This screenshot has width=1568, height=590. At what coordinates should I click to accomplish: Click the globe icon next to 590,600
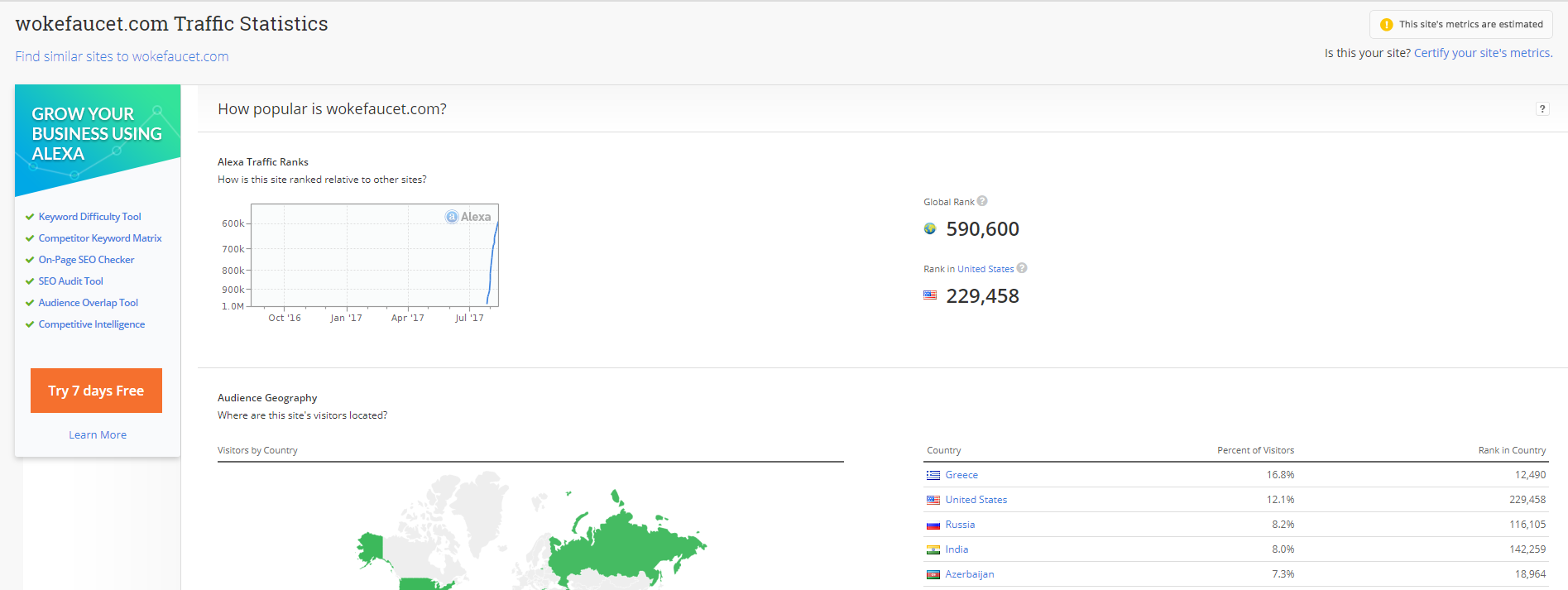[930, 229]
